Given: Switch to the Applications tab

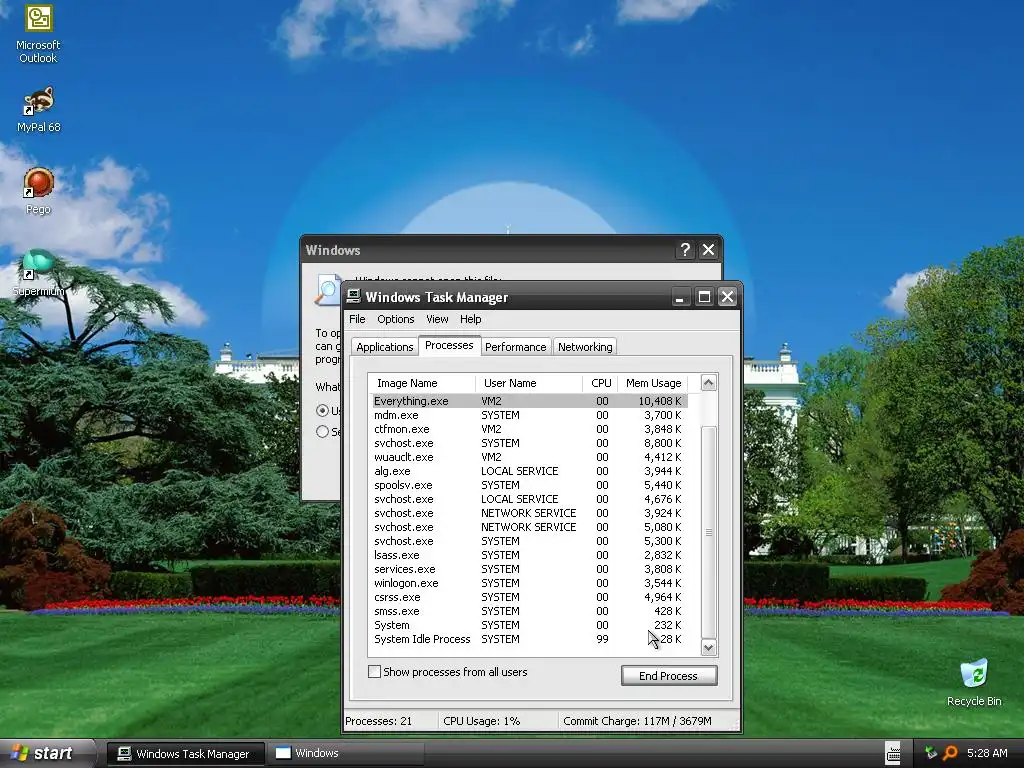Looking at the screenshot, I should (x=385, y=347).
